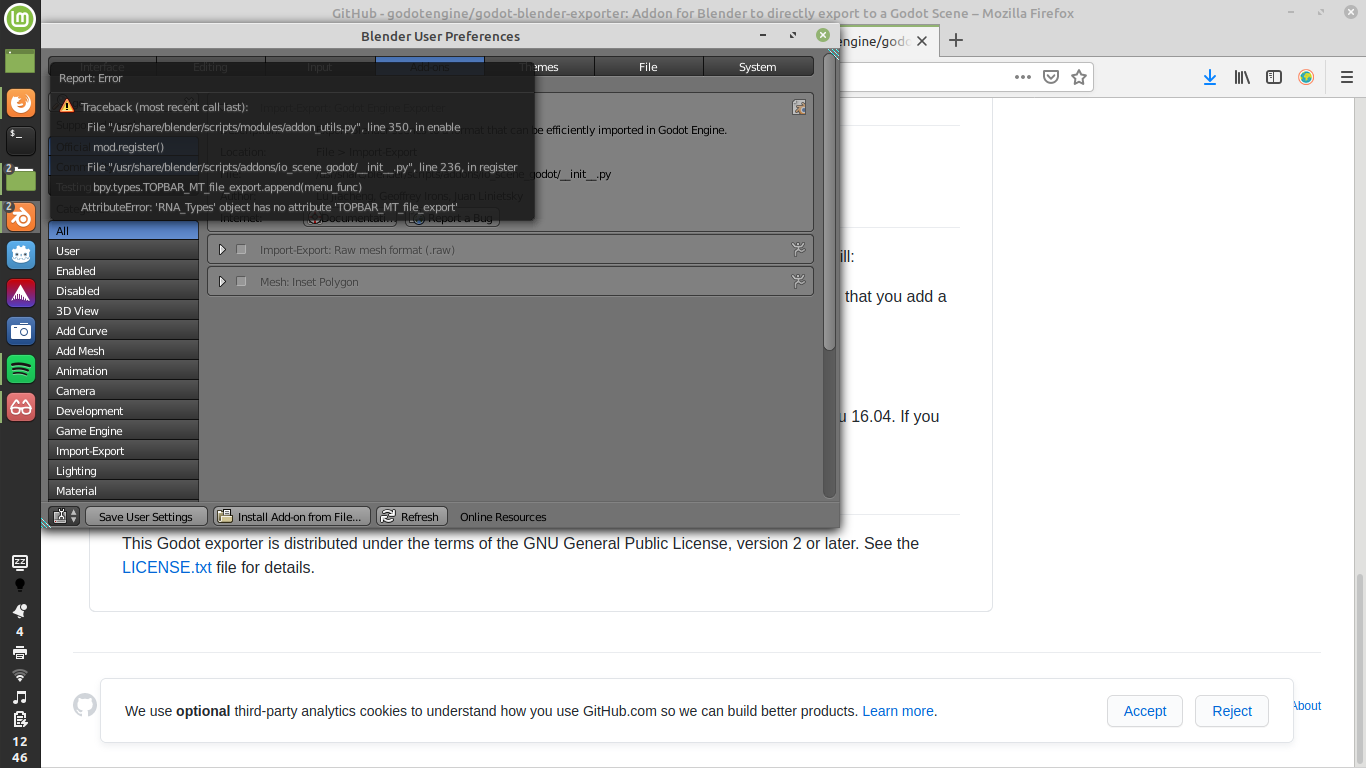Click the GitHub octocat logo
The width and height of the screenshot is (1366, 768).
click(84, 705)
